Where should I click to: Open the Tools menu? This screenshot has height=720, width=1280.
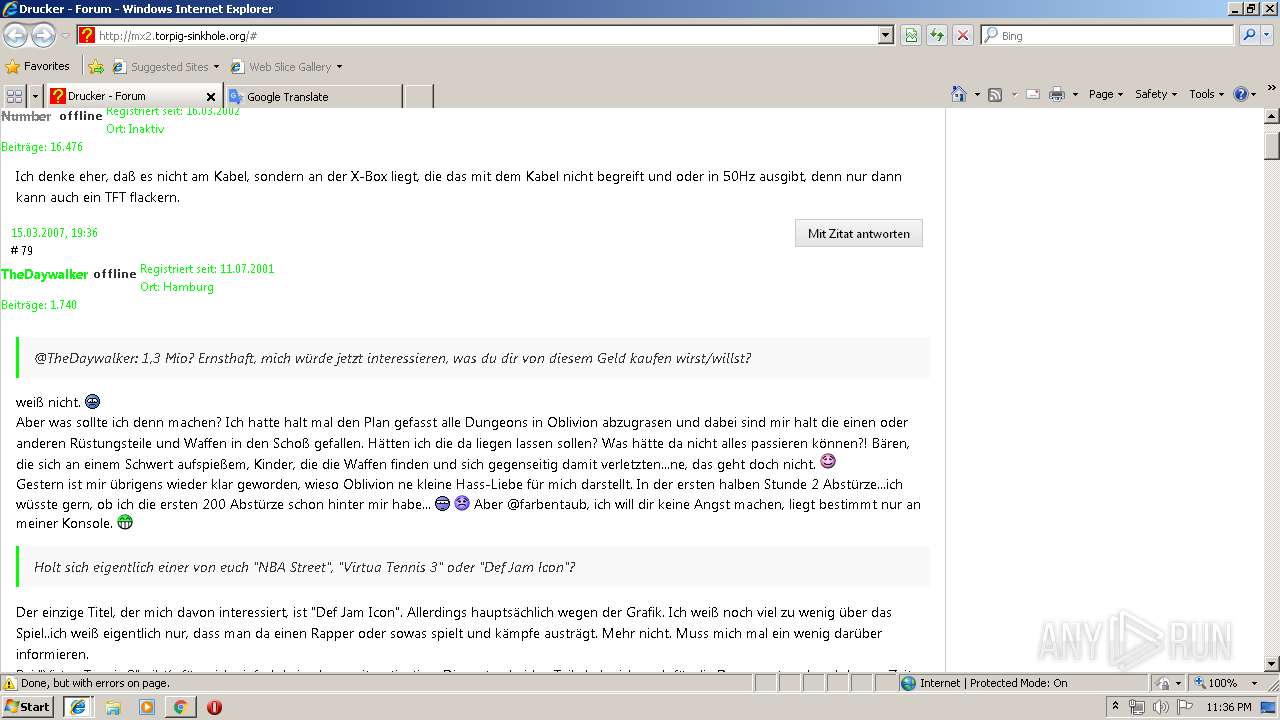click(1206, 94)
